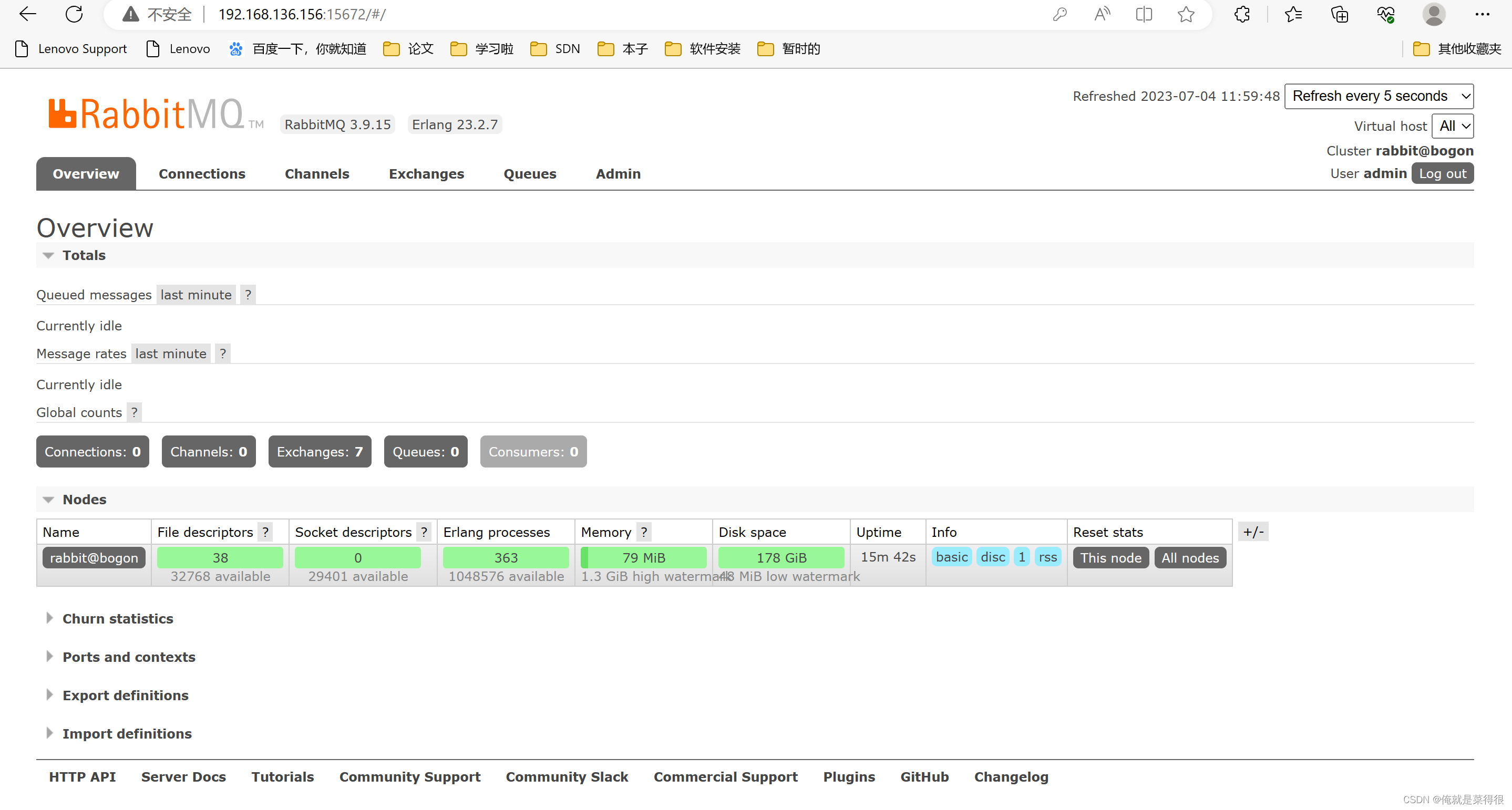Reset stats for This node
The height and width of the screenshot is (810, 1512).
point(1110,558)
